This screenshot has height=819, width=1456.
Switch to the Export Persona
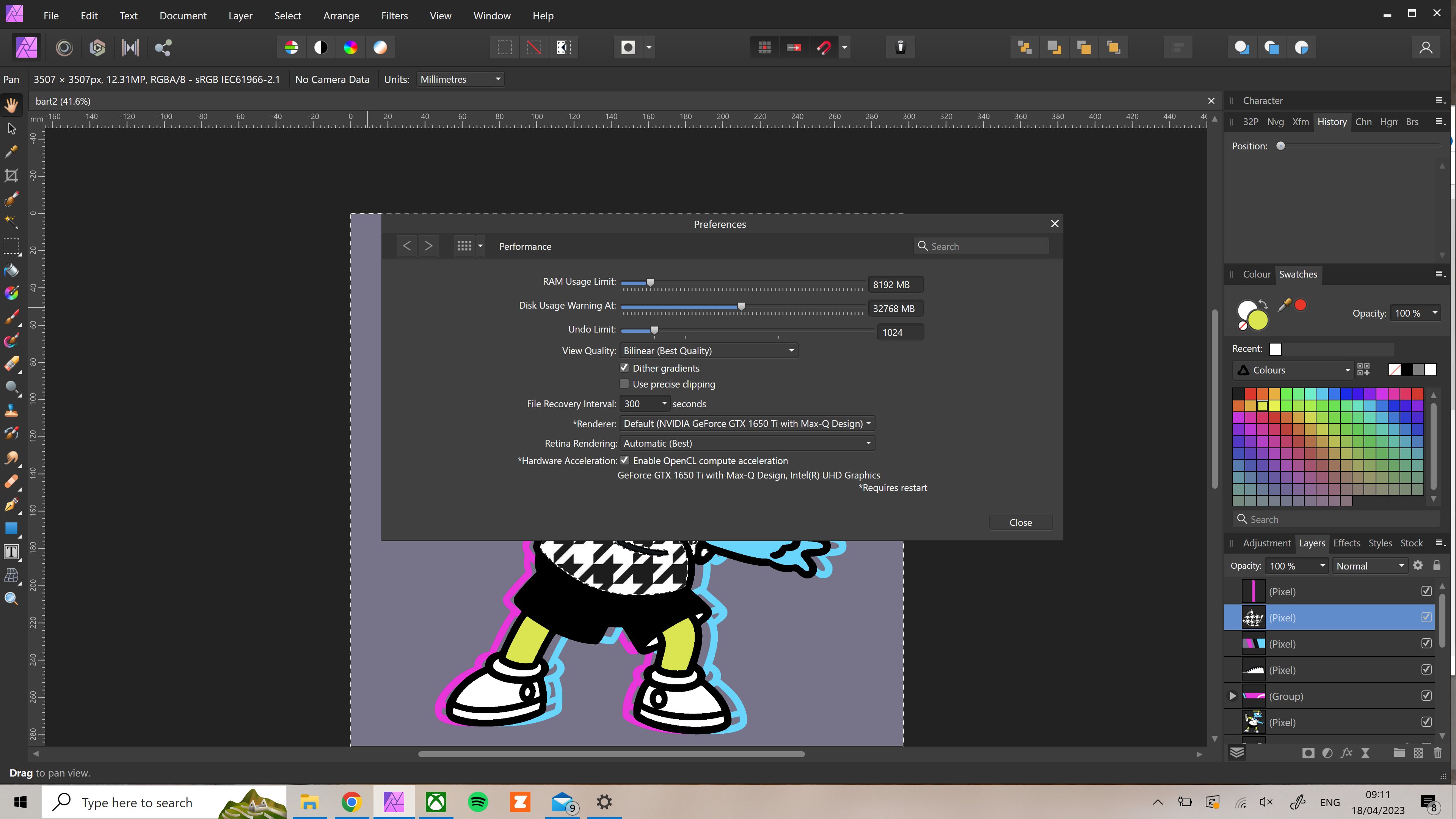click(x=163, y=47)
